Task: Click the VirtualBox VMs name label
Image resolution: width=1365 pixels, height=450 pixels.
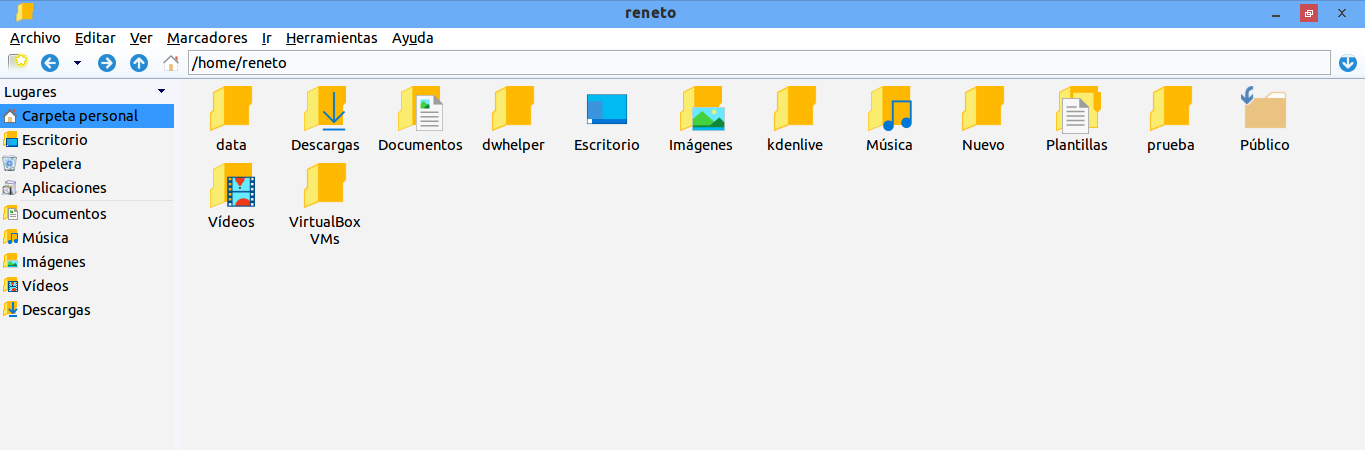Action: [325, 231]
